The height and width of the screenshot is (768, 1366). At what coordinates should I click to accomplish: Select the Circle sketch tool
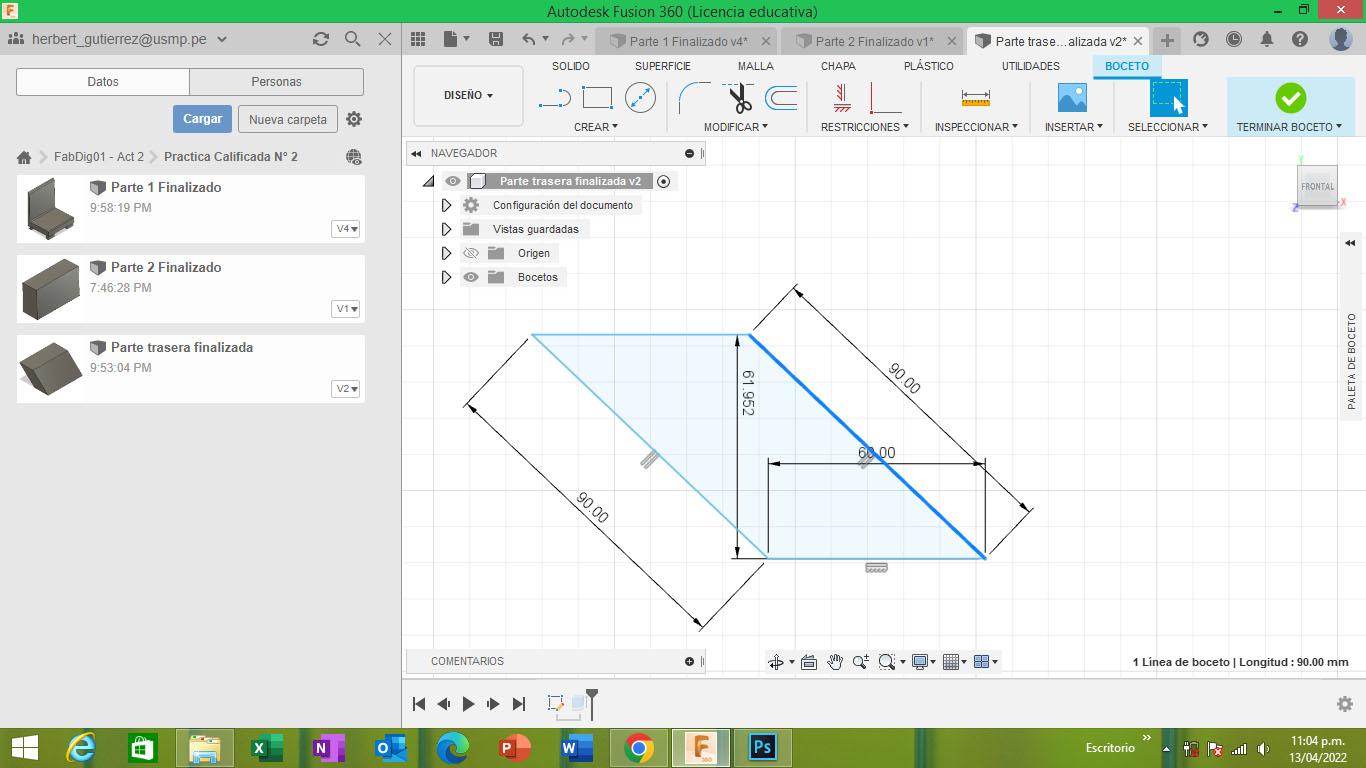(x=640, y=98)
